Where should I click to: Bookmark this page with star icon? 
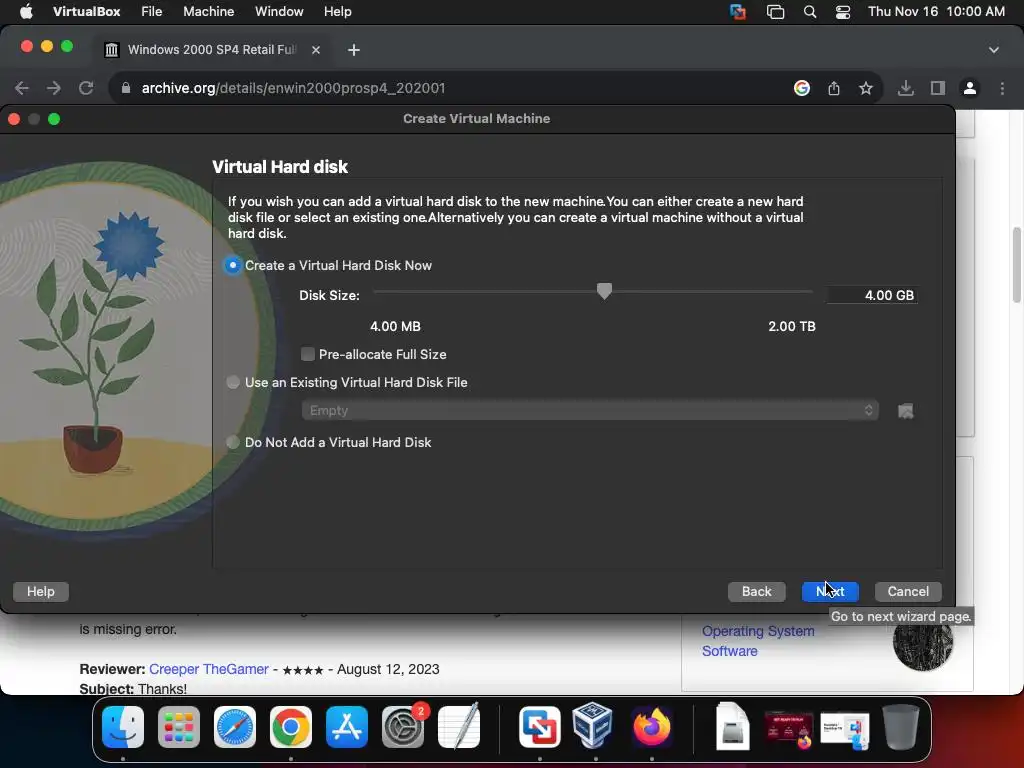(x=866, y=88)
